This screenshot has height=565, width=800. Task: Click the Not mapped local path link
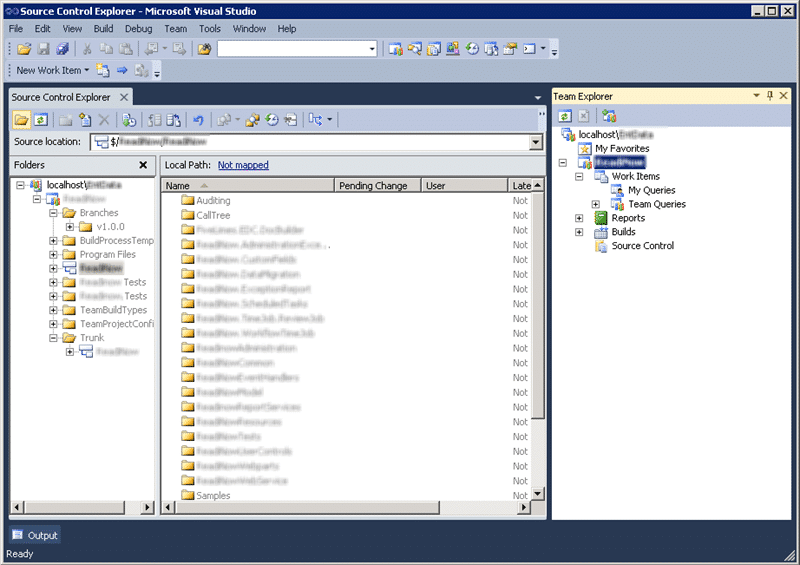pyautogui.click(x=243, y=165)
